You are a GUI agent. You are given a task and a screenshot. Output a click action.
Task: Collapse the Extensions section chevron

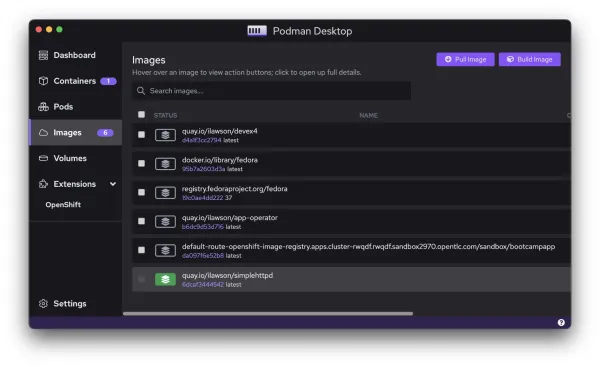113,184
